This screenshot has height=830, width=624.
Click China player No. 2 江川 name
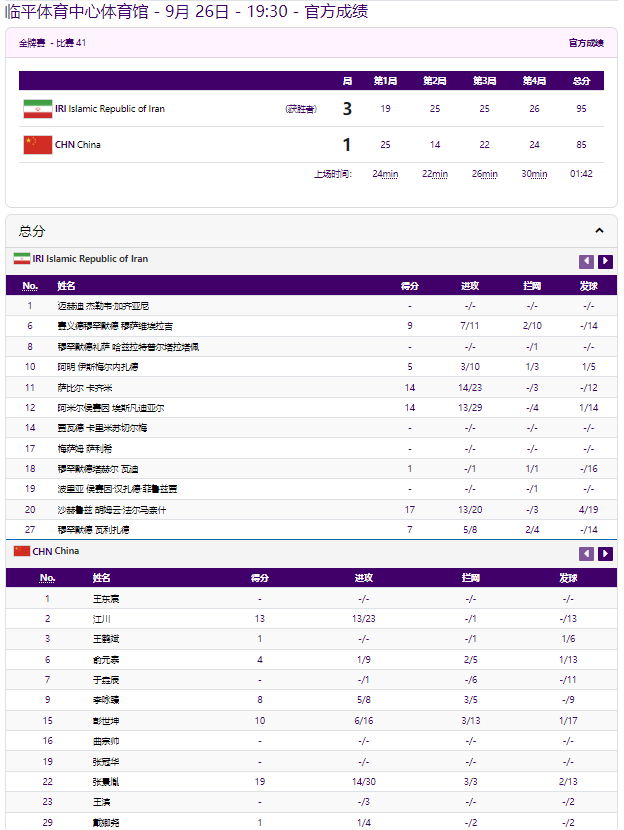(x=102, y=619)
